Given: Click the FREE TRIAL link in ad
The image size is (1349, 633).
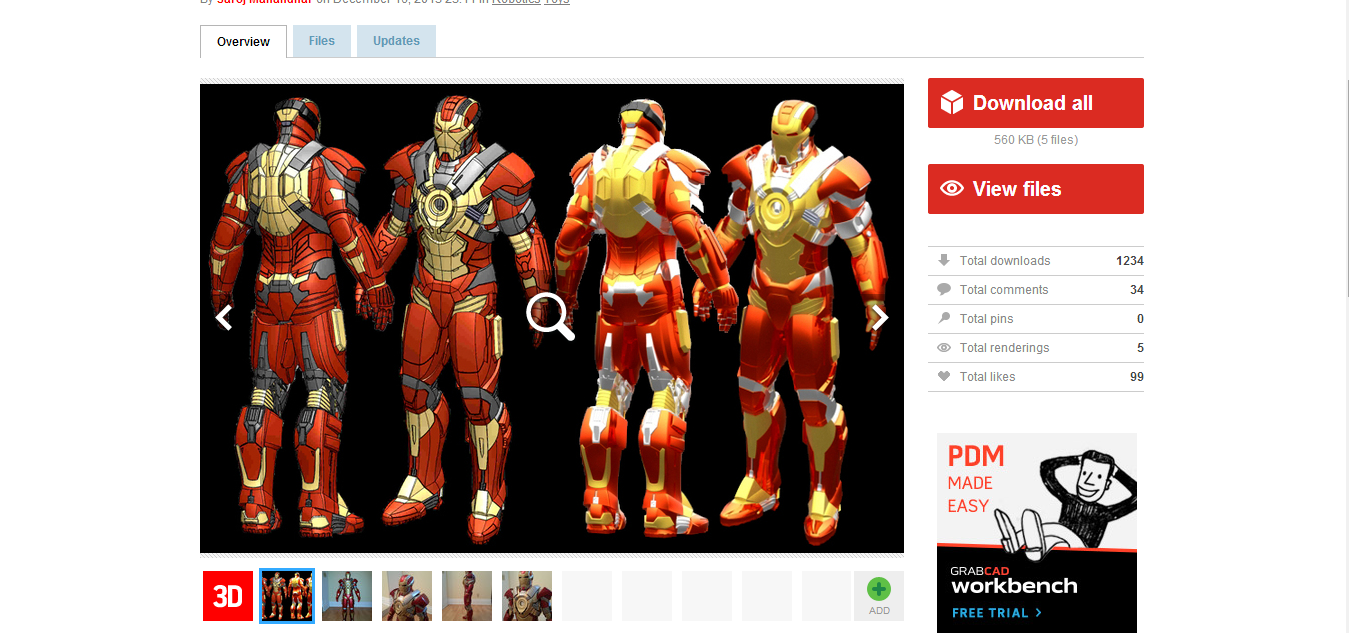Looking at the screenshot, I should pos(997,613).
